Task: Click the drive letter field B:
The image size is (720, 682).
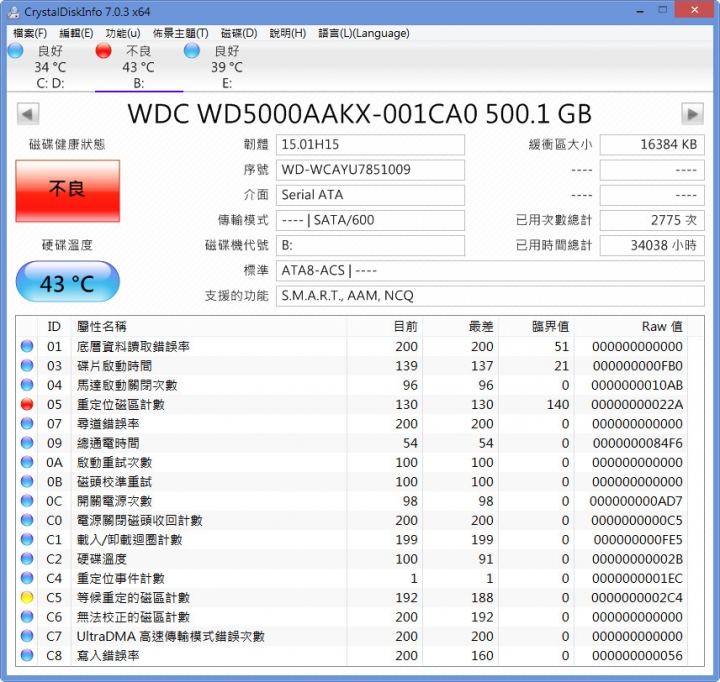Action: pyautogui.click(x=370, y=246)
